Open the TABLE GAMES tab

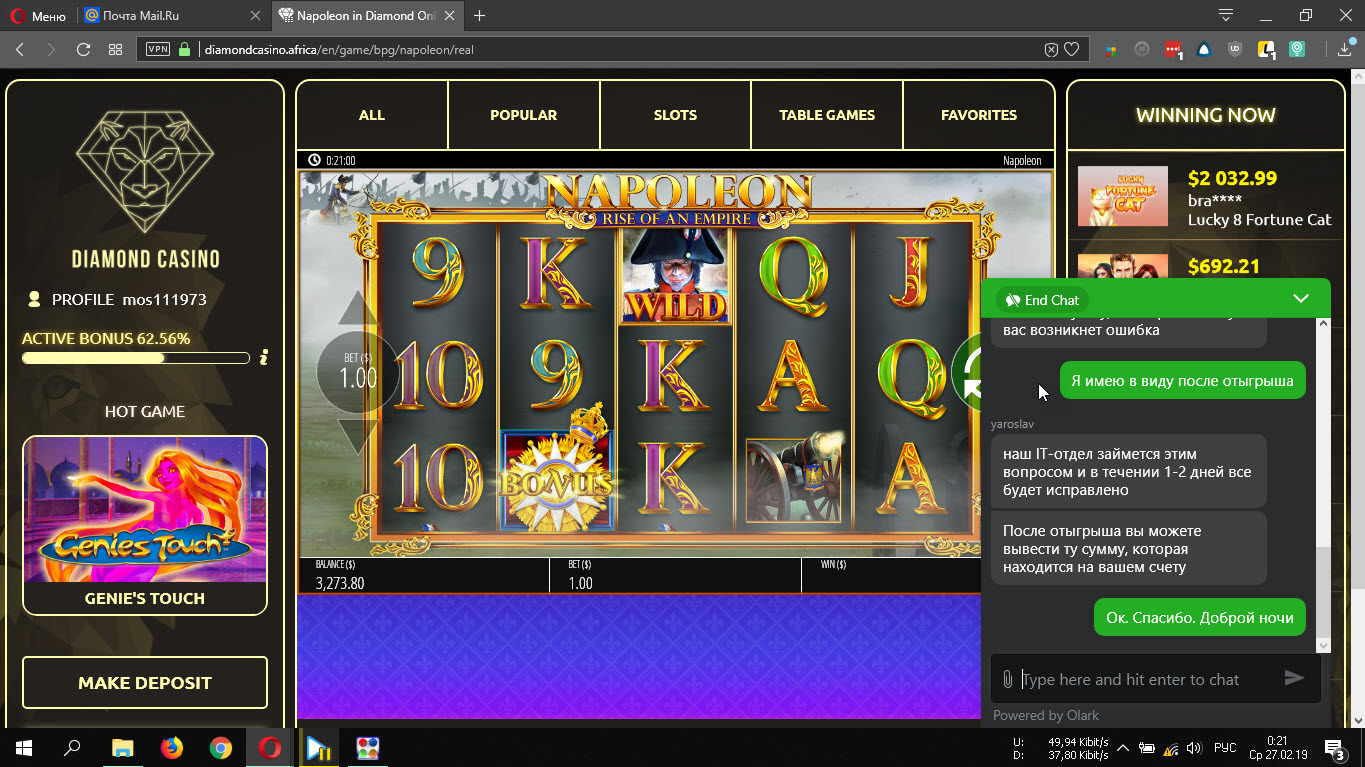[827, 115]
